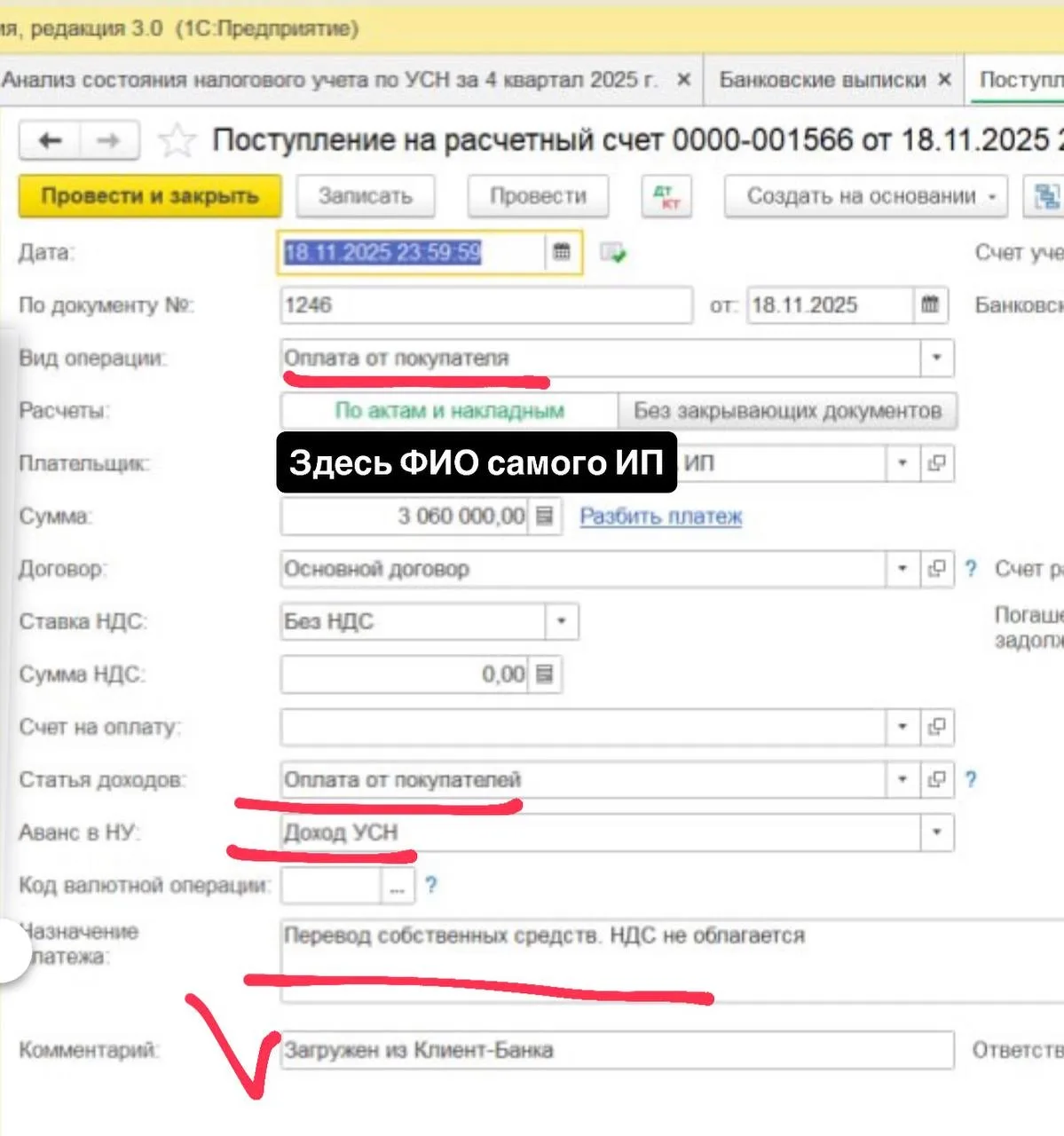Expand Договор dropdown arrow
The width and height of the screenshot is (1064, 1136).
(x=902, y=569)
